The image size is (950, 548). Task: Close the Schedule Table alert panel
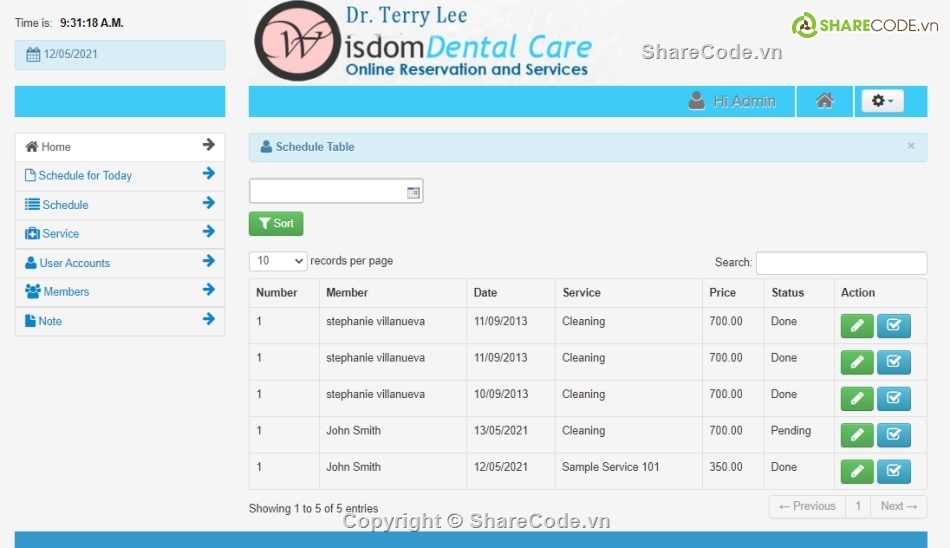pos(910,146)
